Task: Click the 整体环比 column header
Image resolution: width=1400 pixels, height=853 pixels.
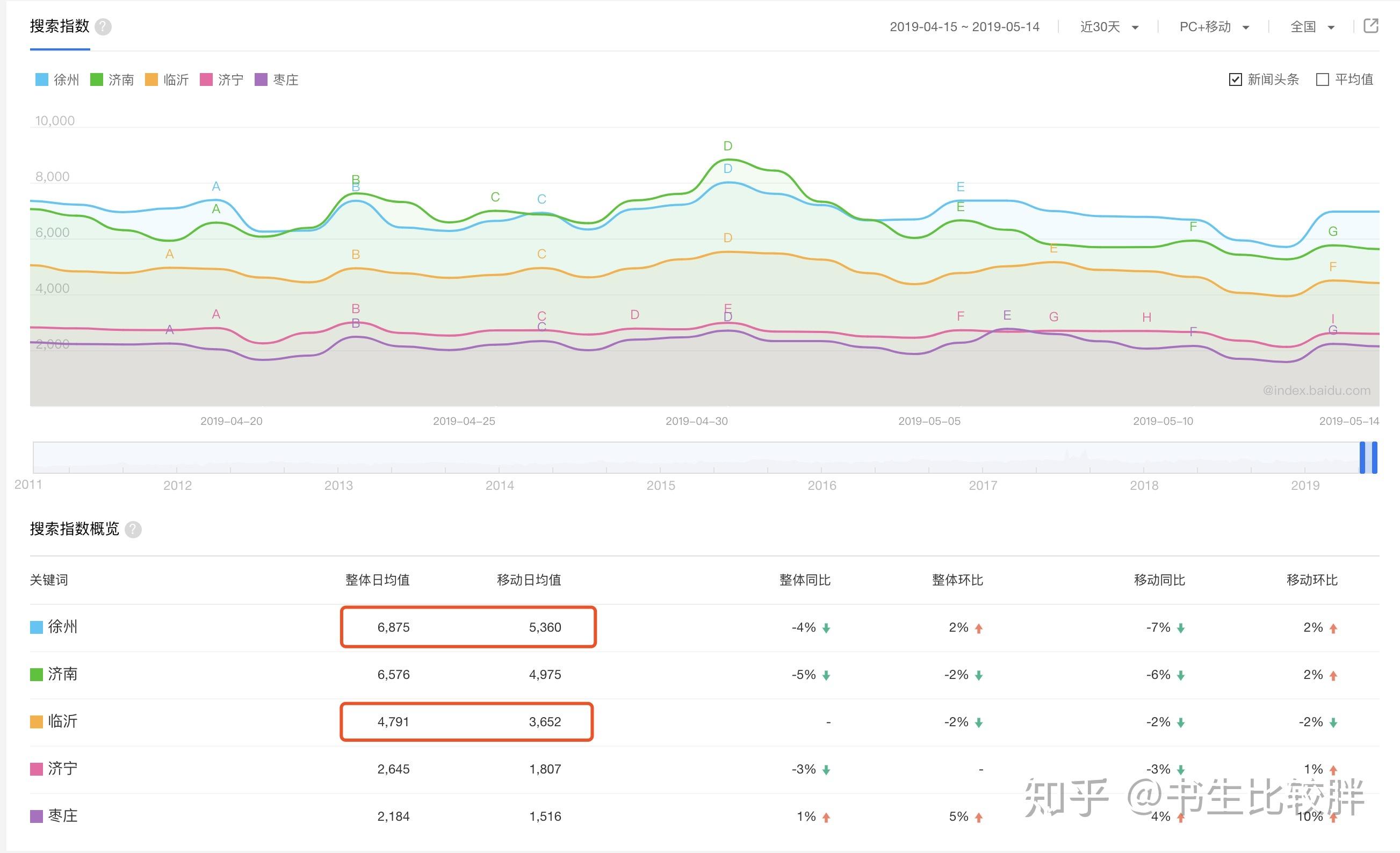Action: tap(957, 580)
